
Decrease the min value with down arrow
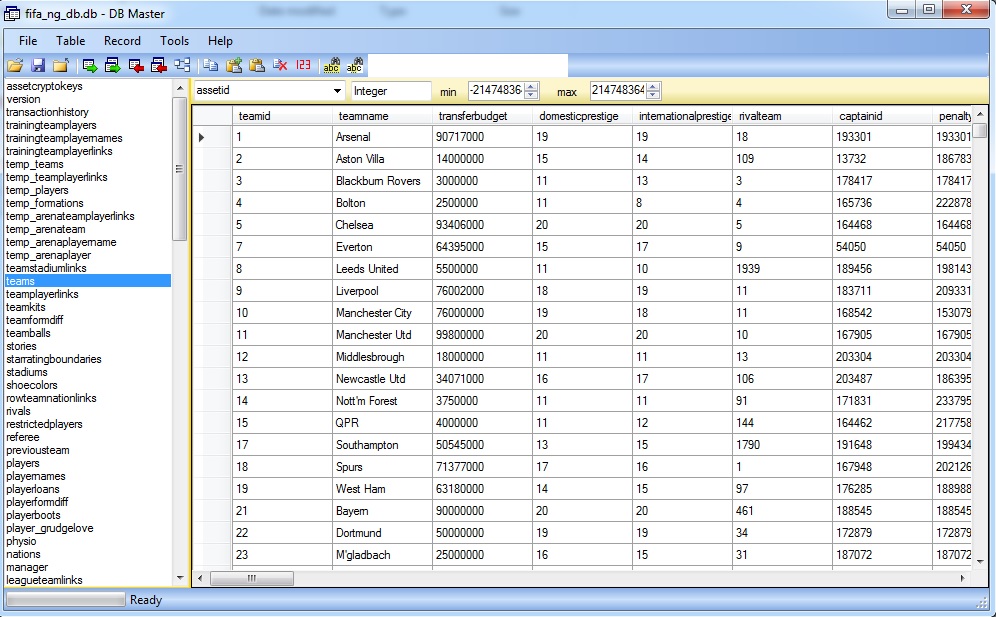[532, 95]
